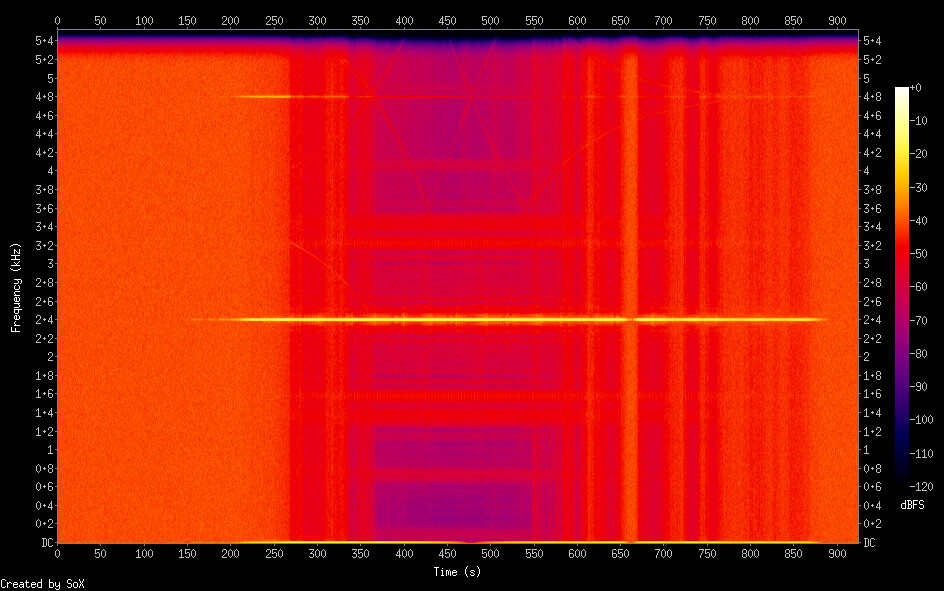This screenshot has width=944, height=591.
Task: Click the 4 label on the right frequency axis
Action: click(x=868, y=171)
